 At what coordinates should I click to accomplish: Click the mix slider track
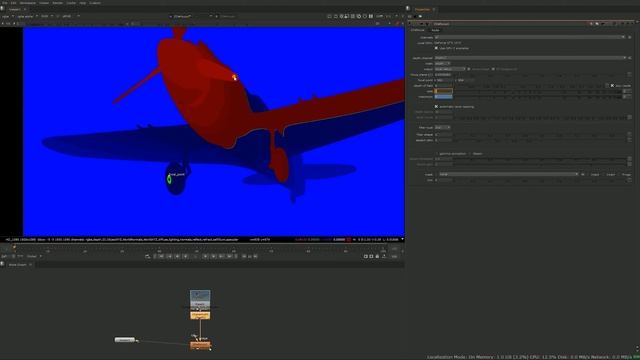[x=540, y=180]
